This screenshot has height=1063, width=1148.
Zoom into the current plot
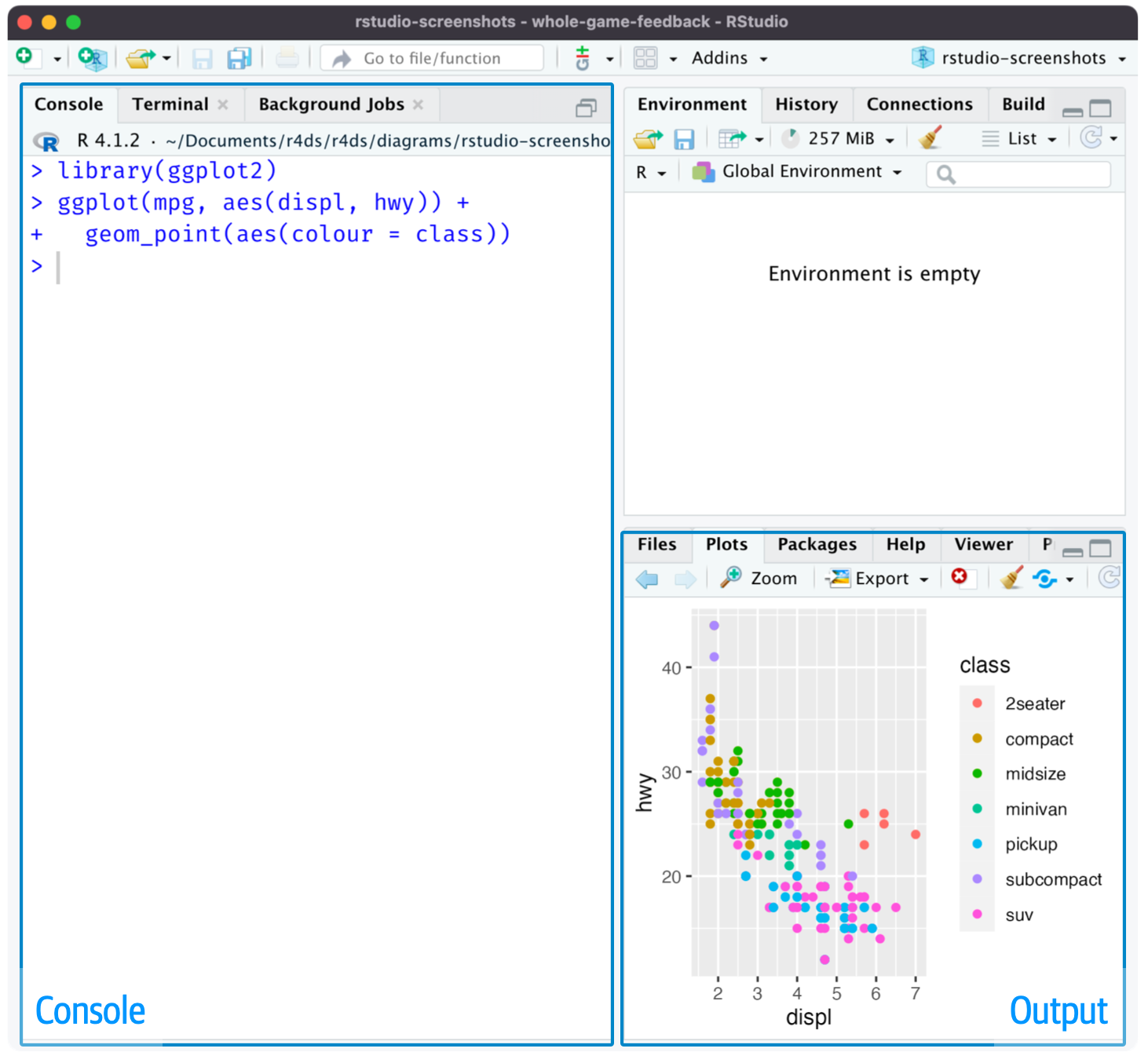tap(759, 578)
